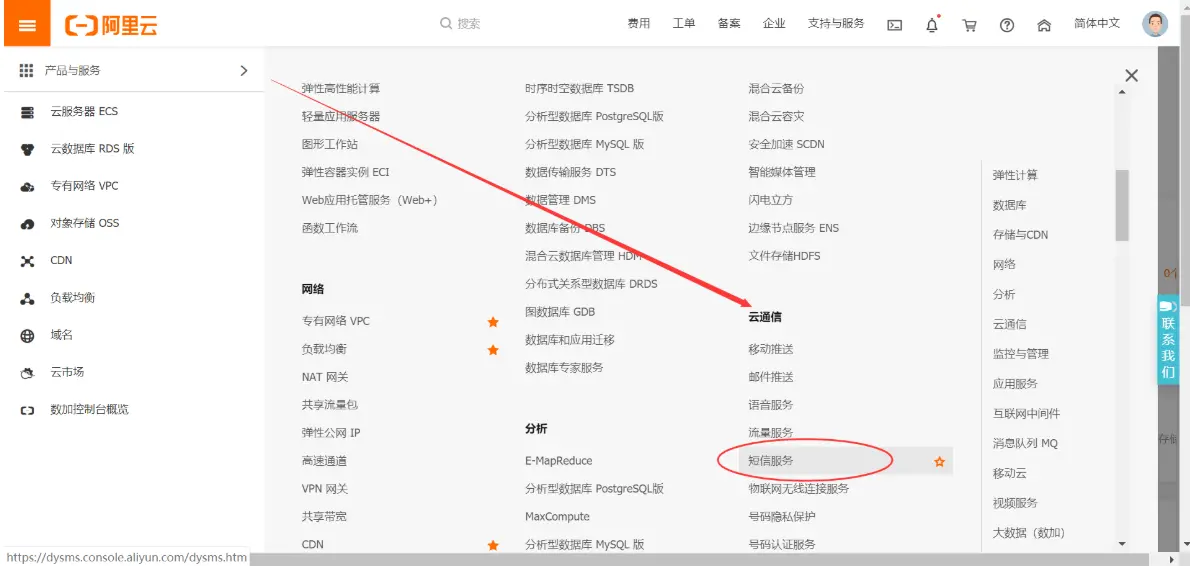Click the home icon in header

coord(1044,25)
